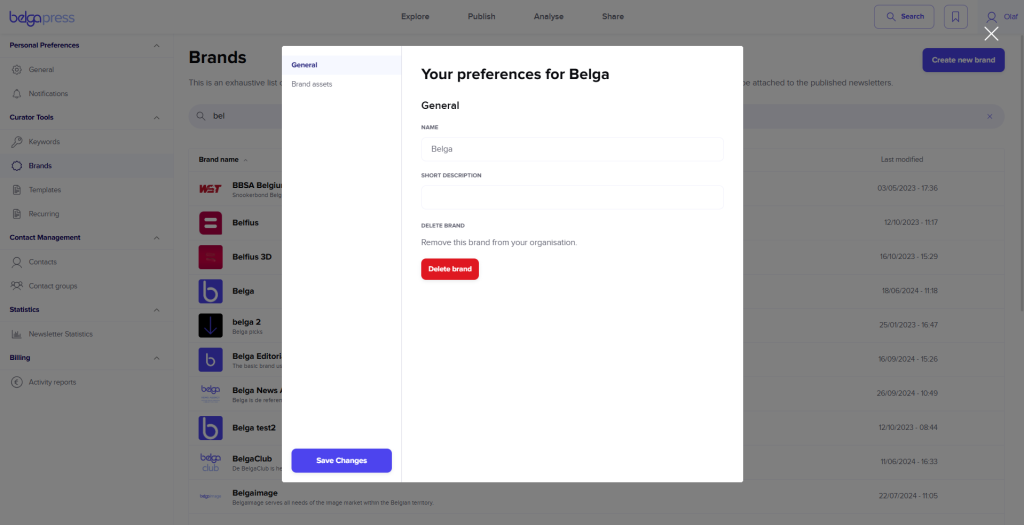Open the Notifications link in the sidebar
This screenshot has width=1024, height=525.
[x=48, y=93]
